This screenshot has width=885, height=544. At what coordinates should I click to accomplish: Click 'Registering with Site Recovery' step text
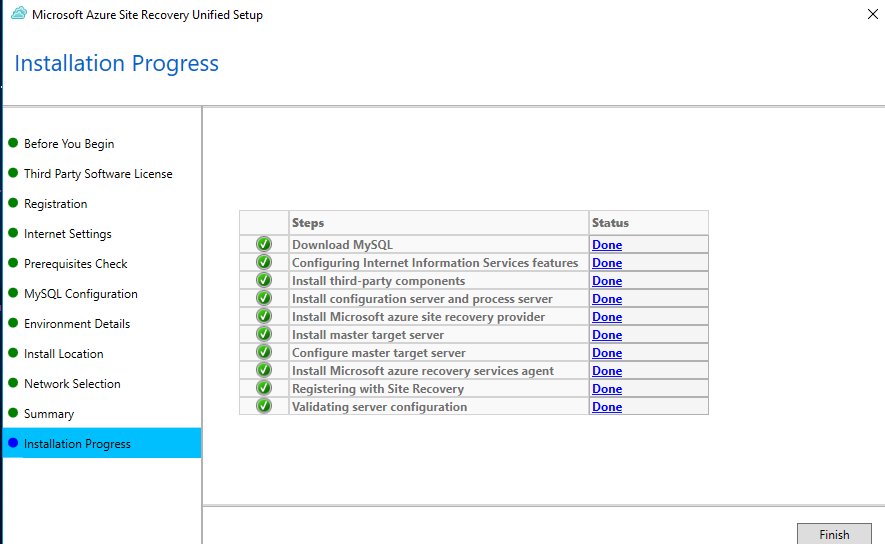click(378, 389)
